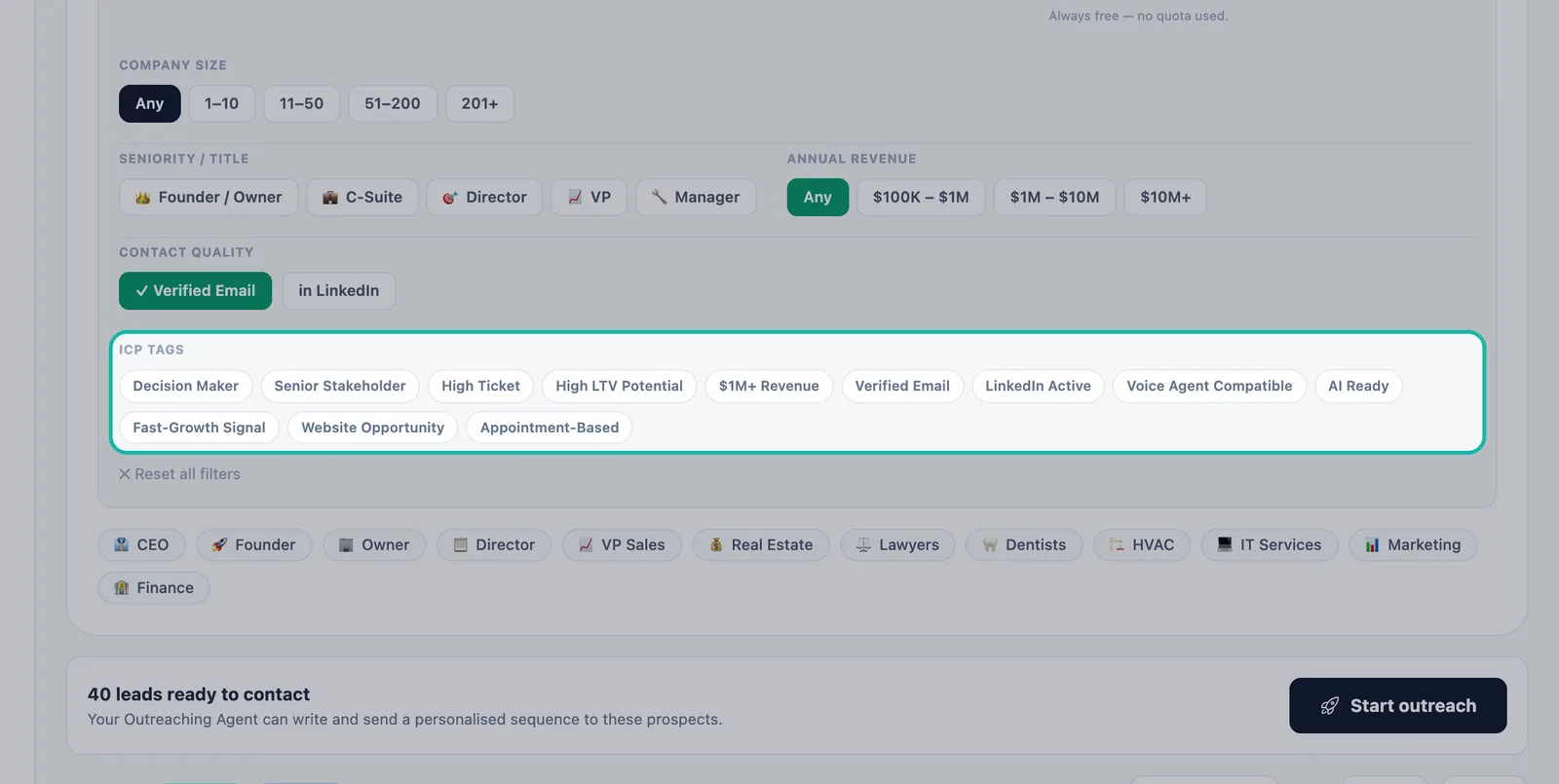Toggle the $1M+ Revenue ICP tag
The width and height of the screenshot is (1559, 784).
[x=769, y=386]
